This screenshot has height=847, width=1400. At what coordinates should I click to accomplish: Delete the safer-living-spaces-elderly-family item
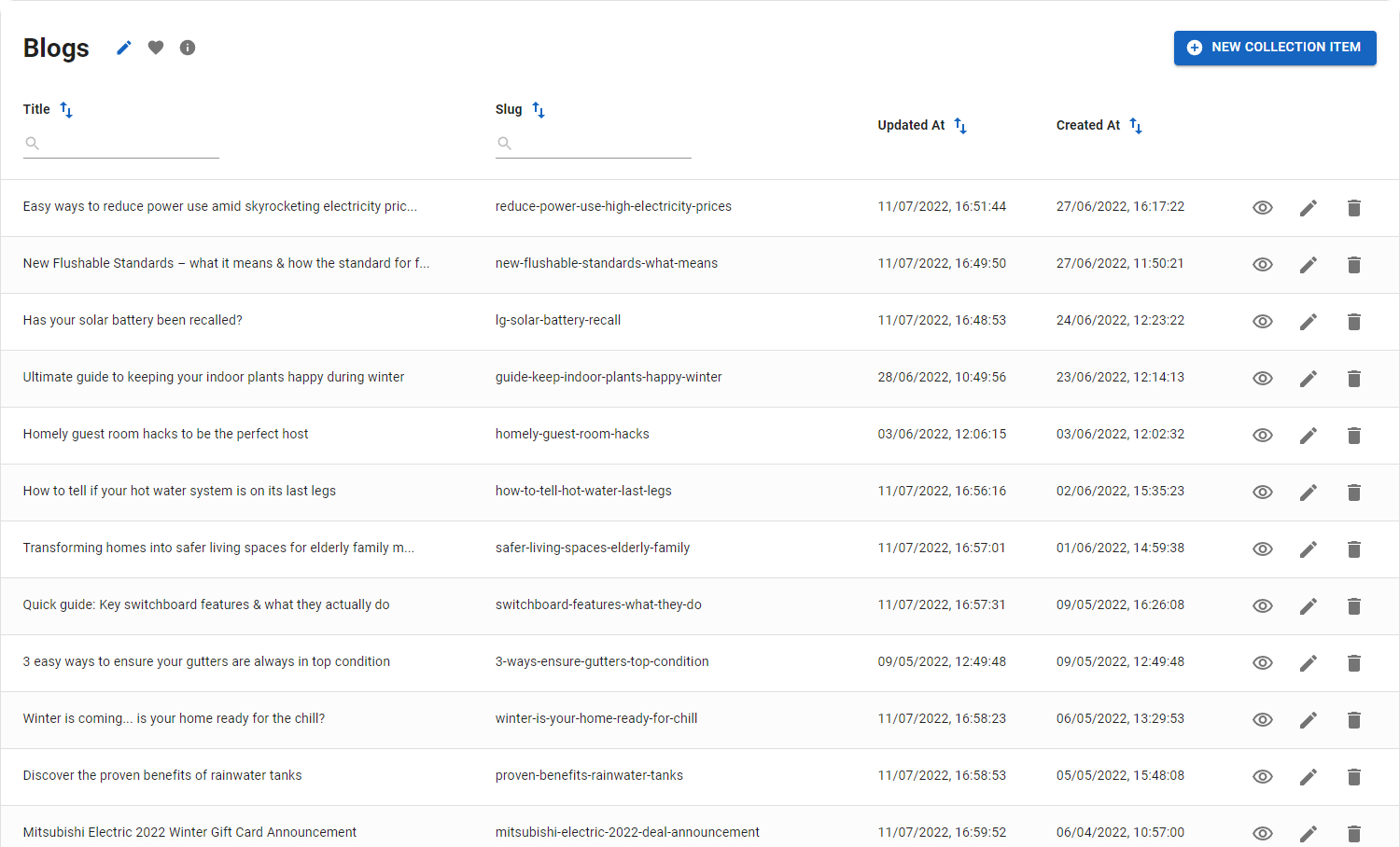1354,548
